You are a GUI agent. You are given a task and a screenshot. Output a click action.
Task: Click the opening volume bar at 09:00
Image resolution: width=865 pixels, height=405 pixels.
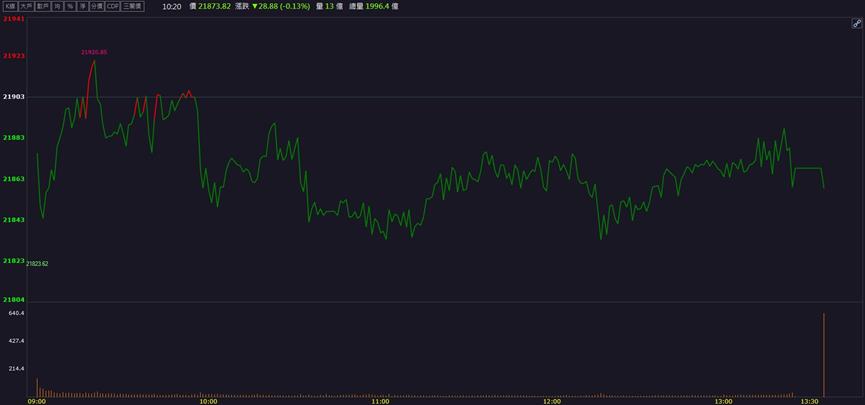(x=37, y=387)
